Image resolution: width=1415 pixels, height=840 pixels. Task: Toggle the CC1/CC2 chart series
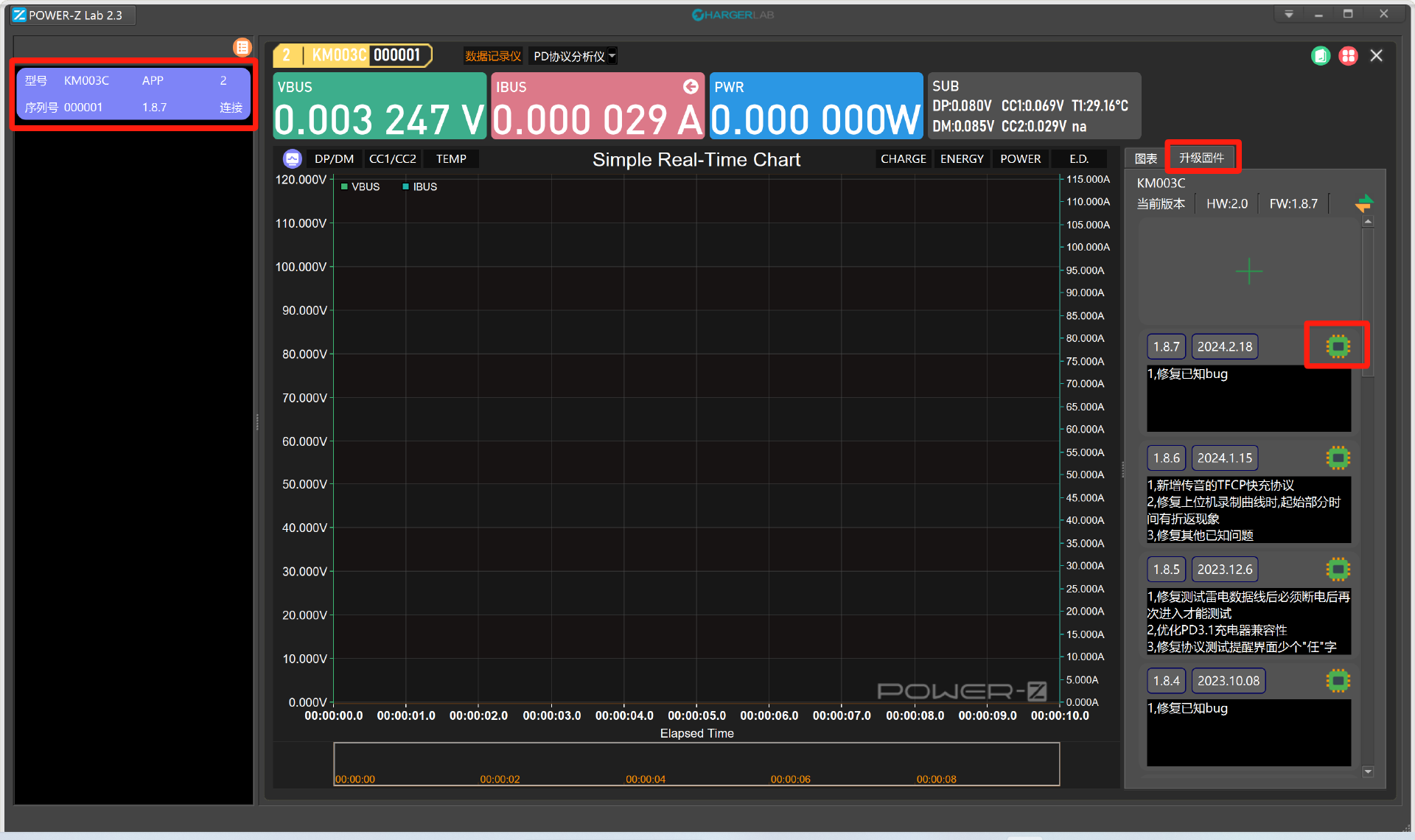(x=392, y=159)
